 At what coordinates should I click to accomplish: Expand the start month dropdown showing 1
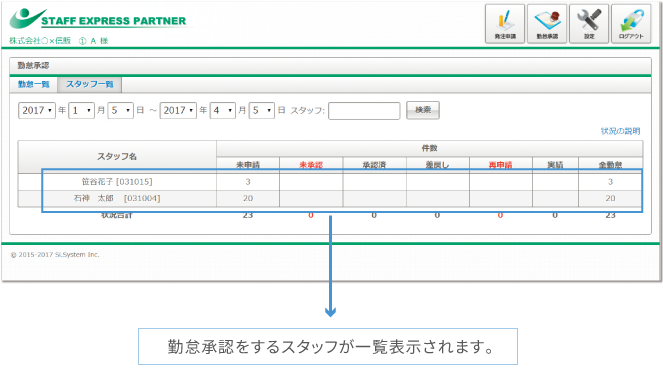click(x=81, y=110)
